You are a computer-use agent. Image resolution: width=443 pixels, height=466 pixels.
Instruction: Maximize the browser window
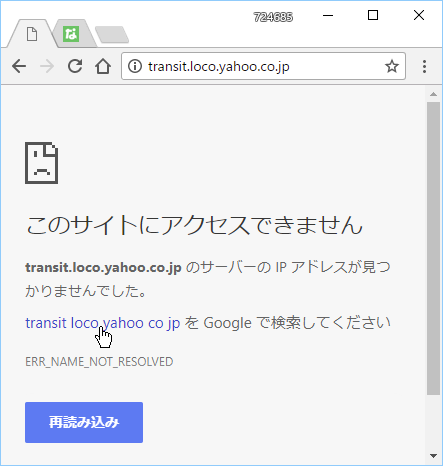coord(373,15)
